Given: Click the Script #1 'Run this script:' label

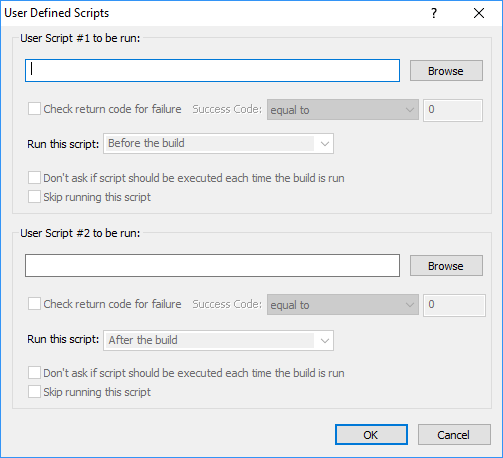Looking at the screenshot, I should point(63,144).
